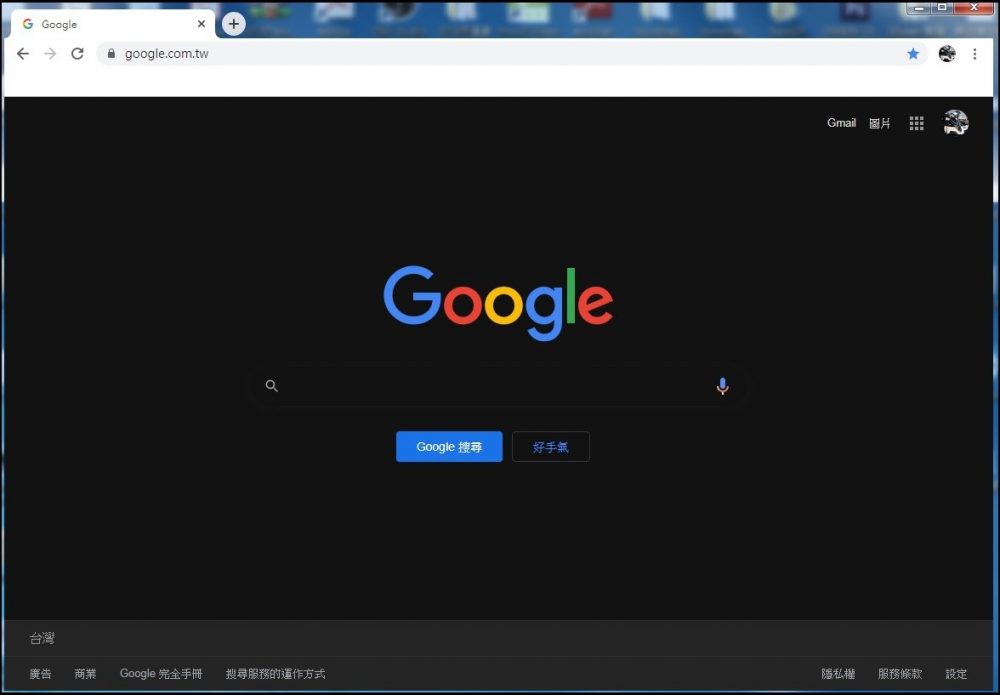Screen dimensions: 1000x695
Task: Click the 服務條款 terms link
Action: 900,673
